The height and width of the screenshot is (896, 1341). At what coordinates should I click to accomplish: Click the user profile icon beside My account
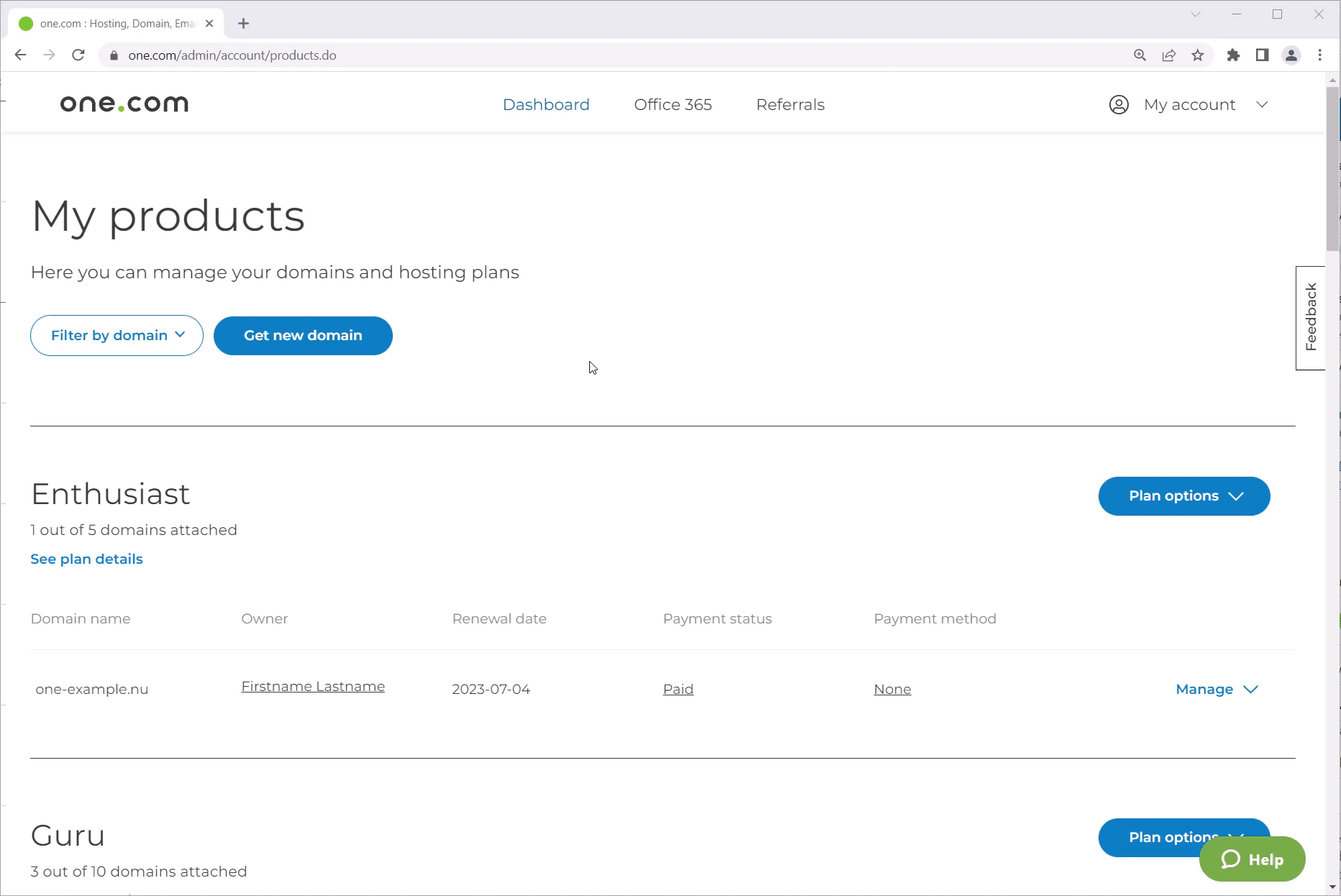(1119, 104)
